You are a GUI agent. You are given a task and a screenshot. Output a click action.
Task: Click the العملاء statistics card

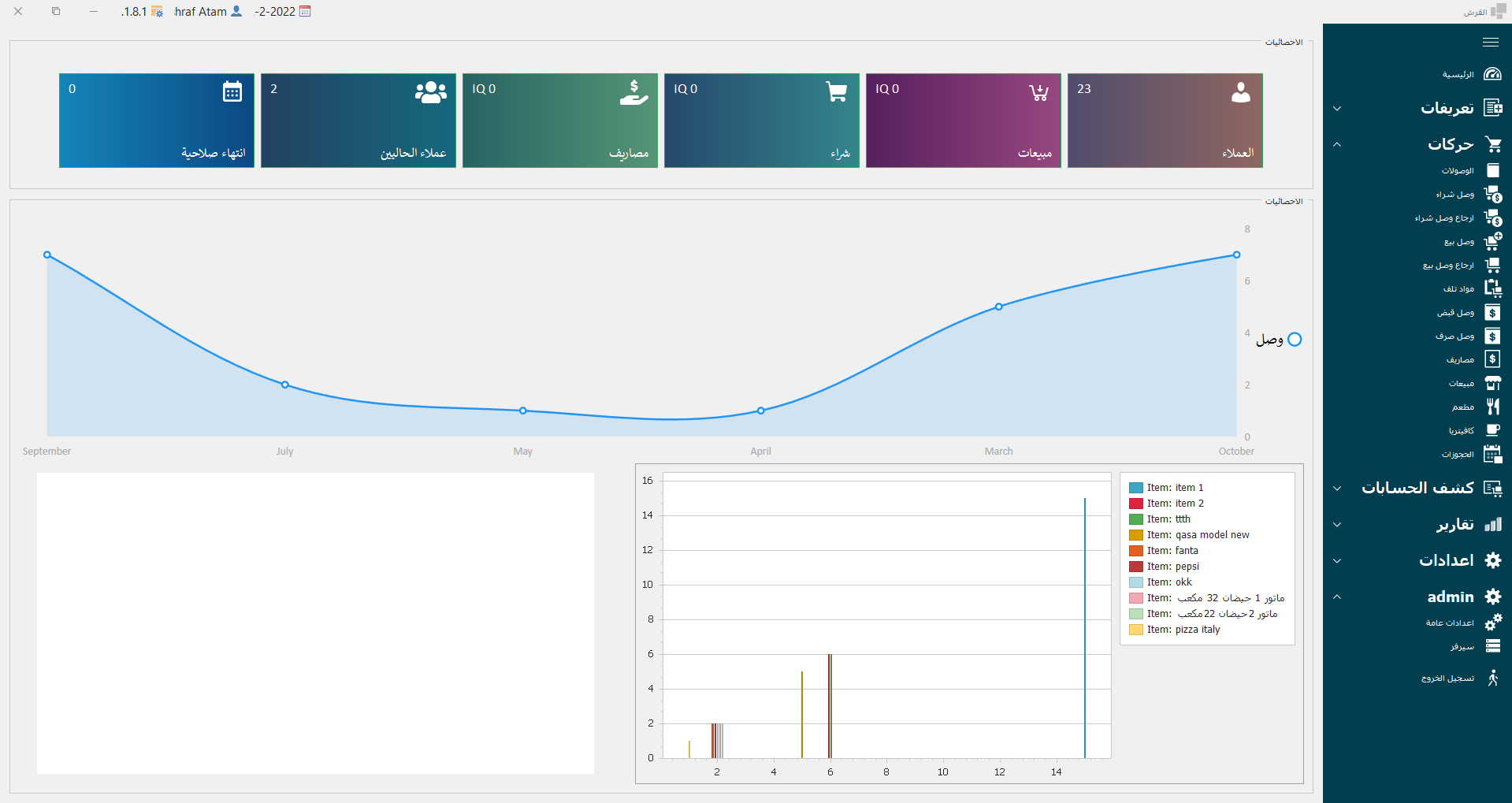(x=1165, y=121)
